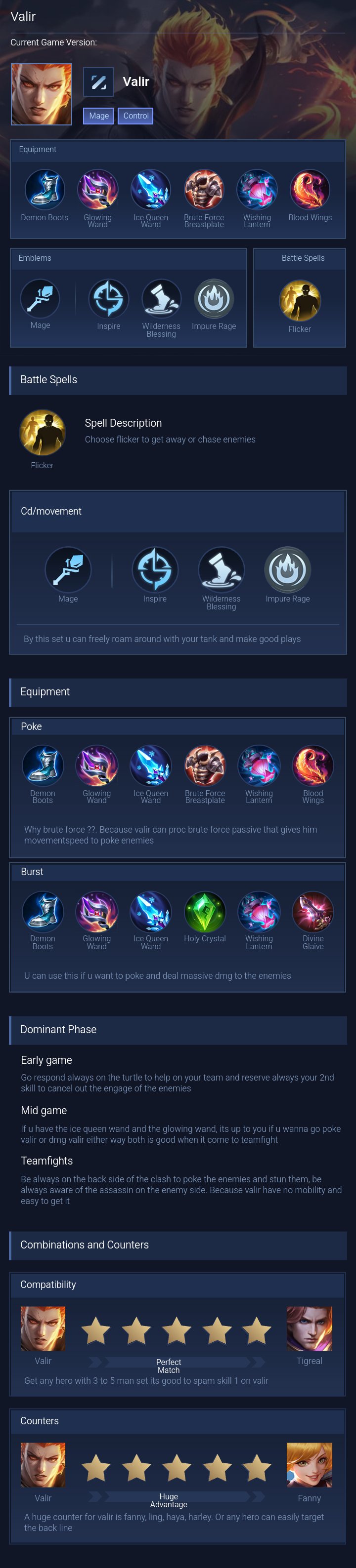
Task: Click the Impure Rage emblem in Cd/movement
Action: 288,569
